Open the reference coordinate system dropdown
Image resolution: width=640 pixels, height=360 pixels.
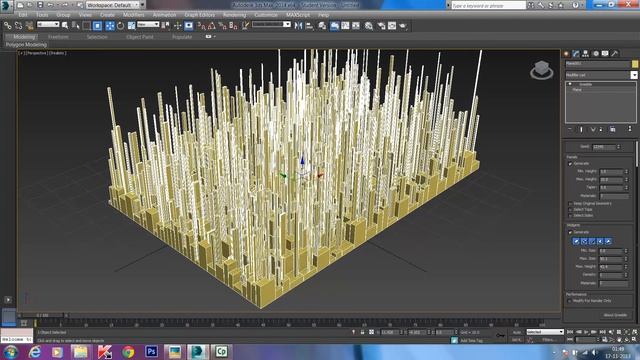point(148,25)
